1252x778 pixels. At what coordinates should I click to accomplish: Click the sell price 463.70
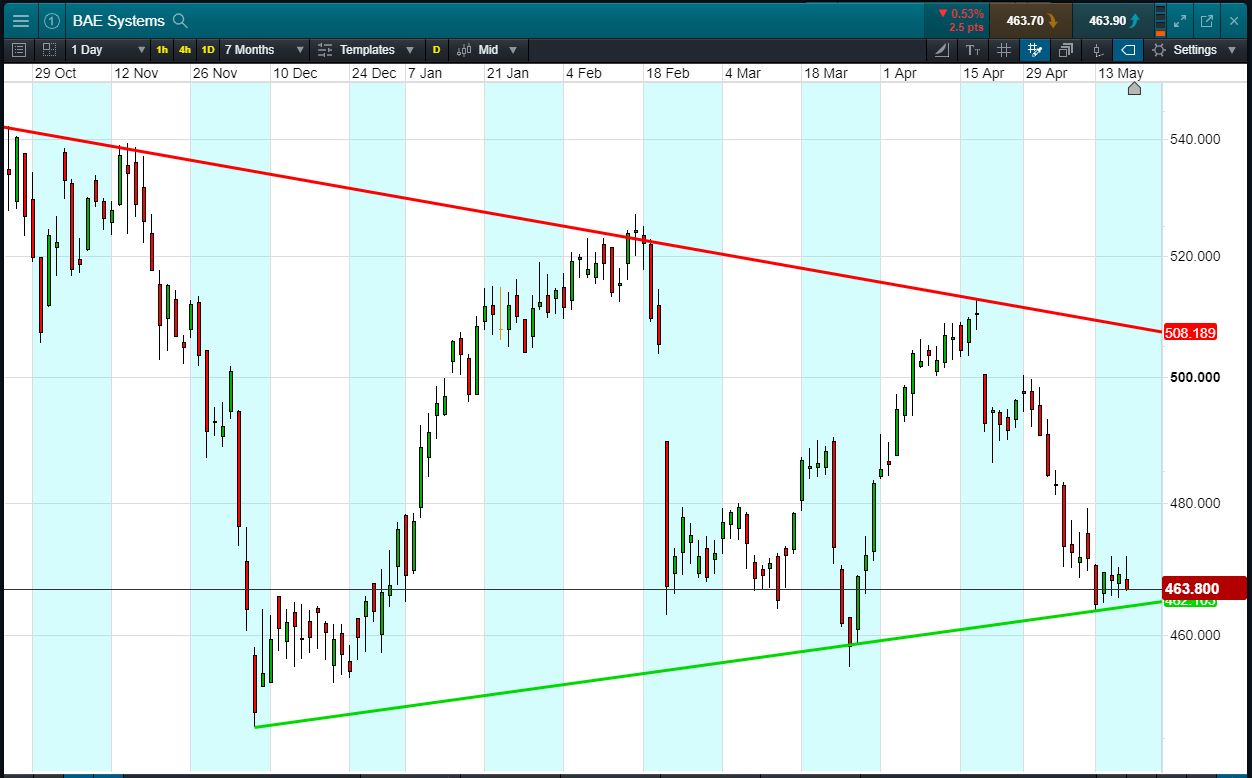pos(1033,20)
